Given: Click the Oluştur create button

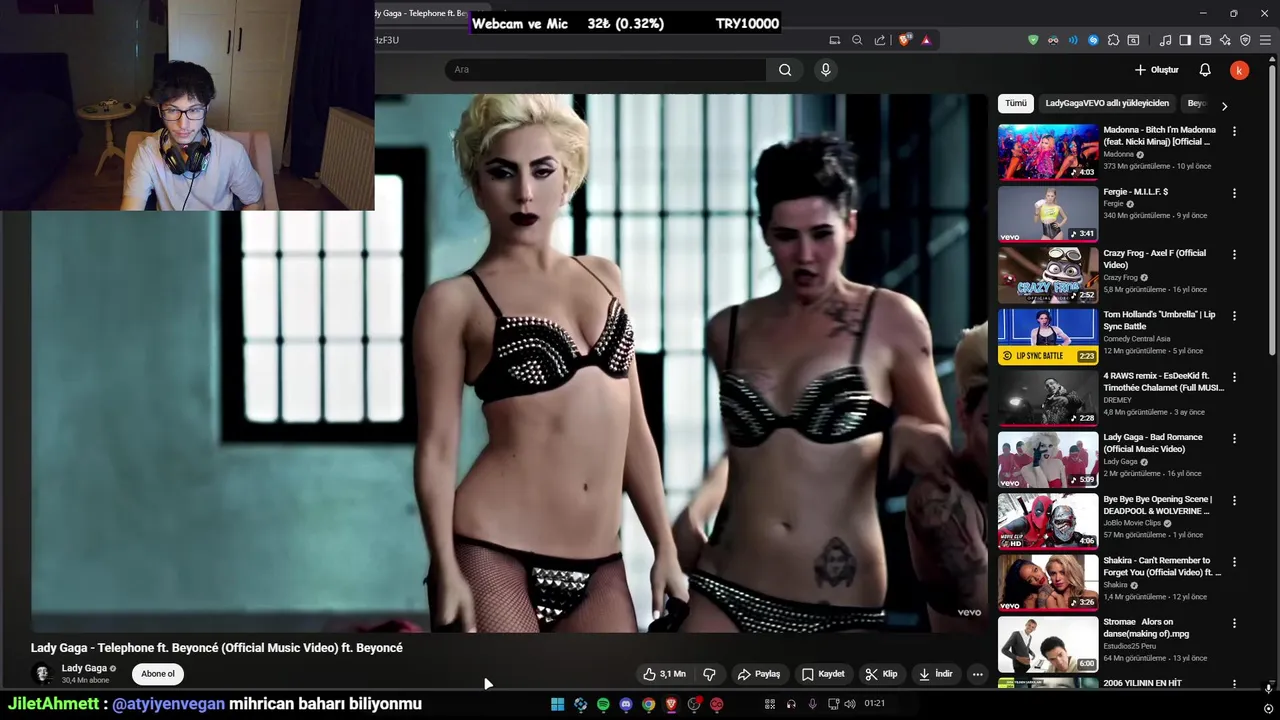Looking at the screenshot, I should 1157,70.
